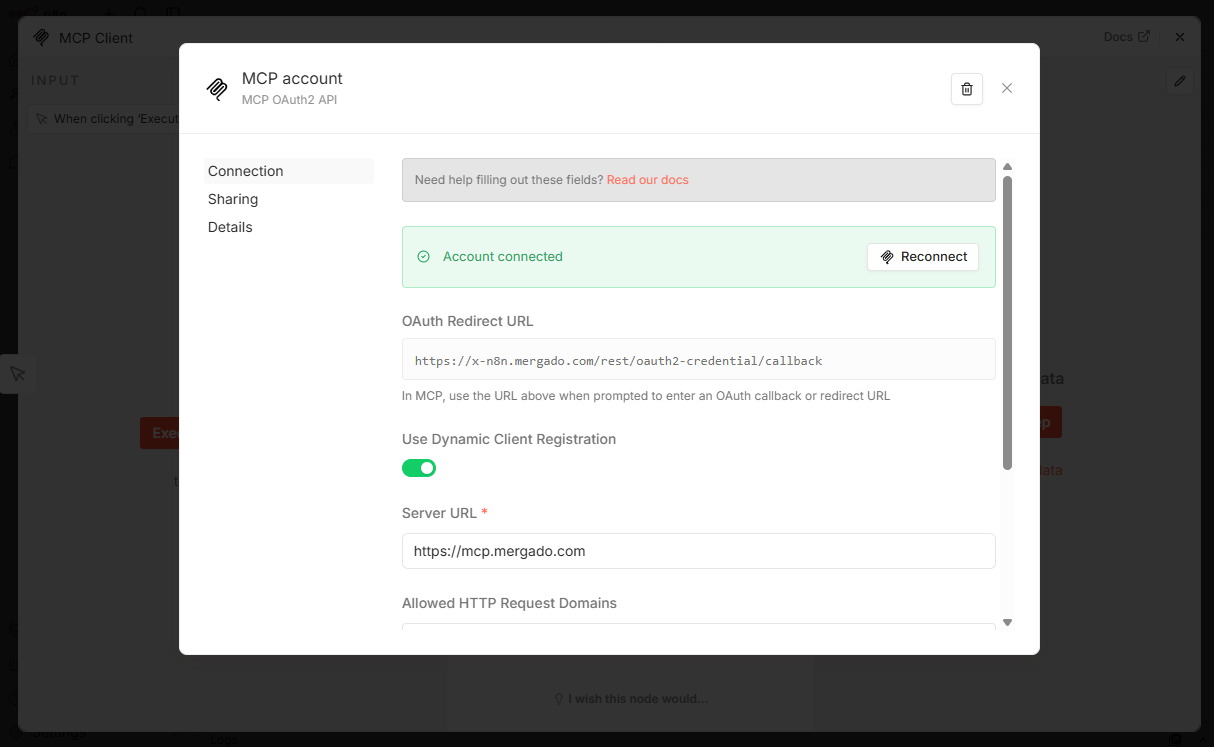The height and width of the screenshot is (747, 1214).
Task: Click the 'MCP OAuth2 API' subtitle text
Action: tap(289, 100)
